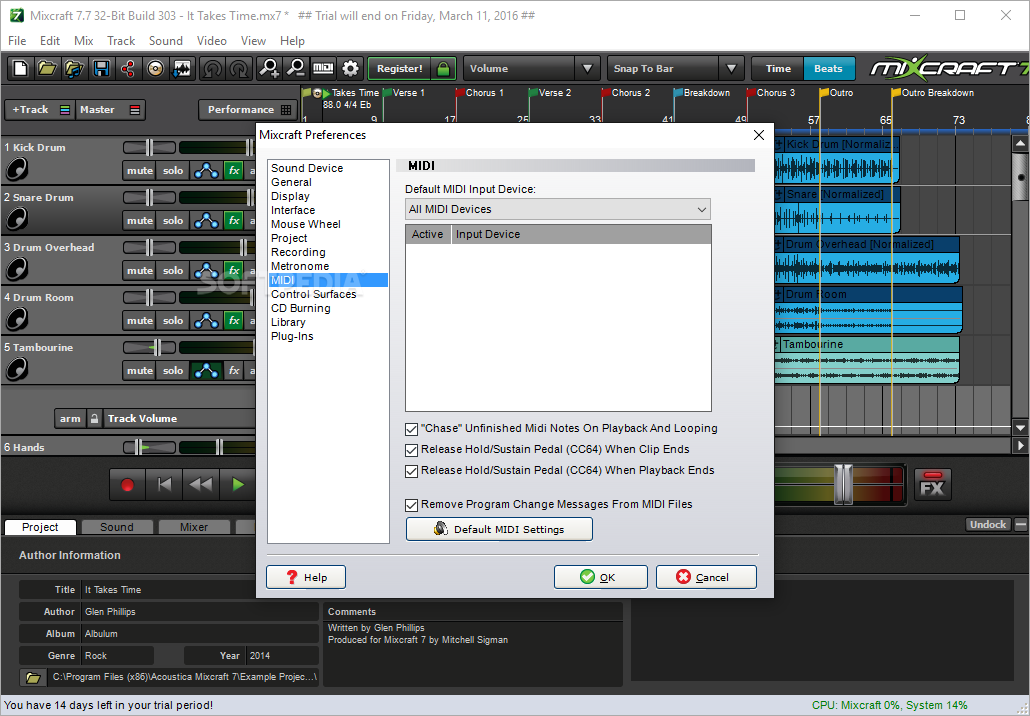Open fx for Tambourine track

tap(234, 370)
